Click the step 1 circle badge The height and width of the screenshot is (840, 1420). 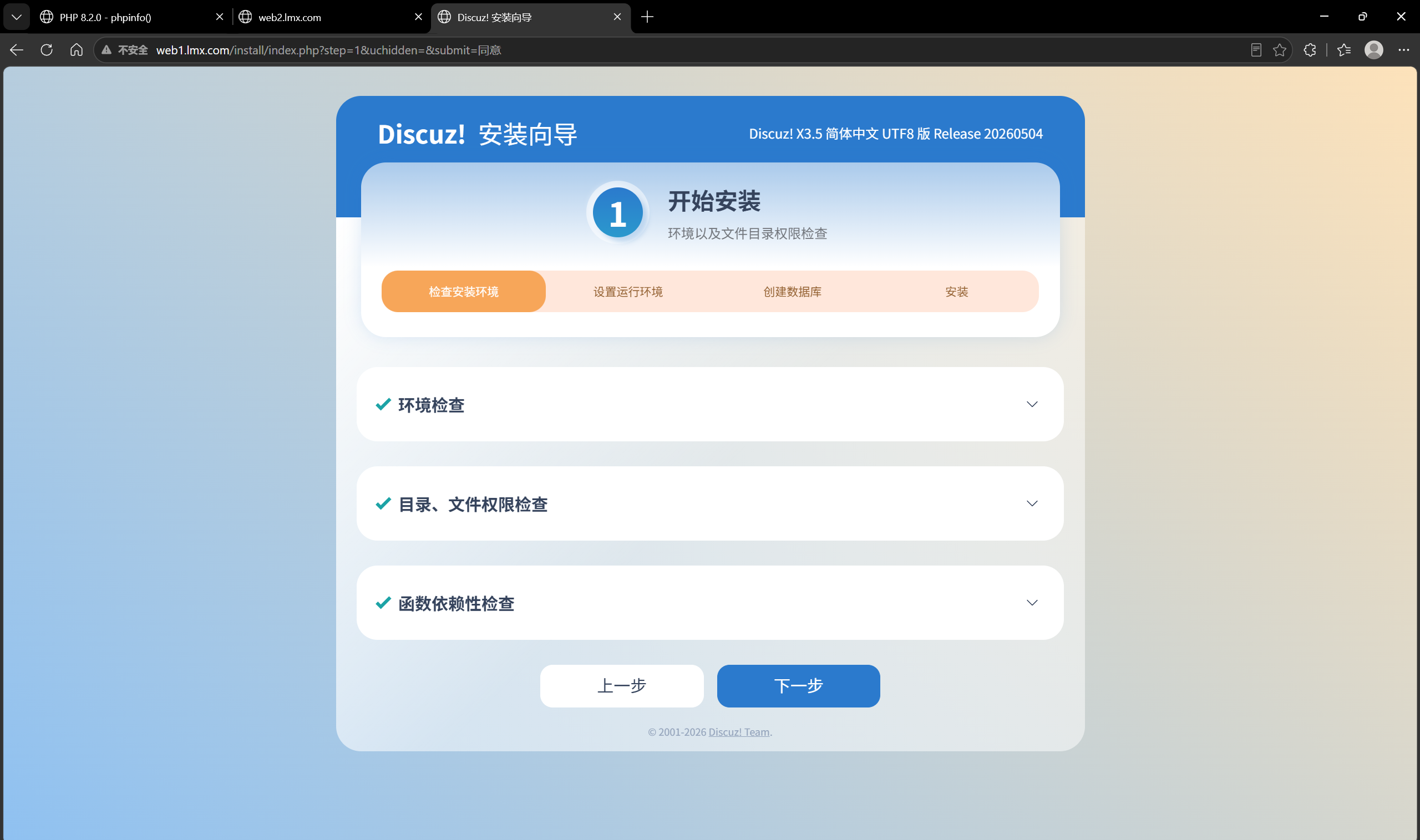click(618, 213)
